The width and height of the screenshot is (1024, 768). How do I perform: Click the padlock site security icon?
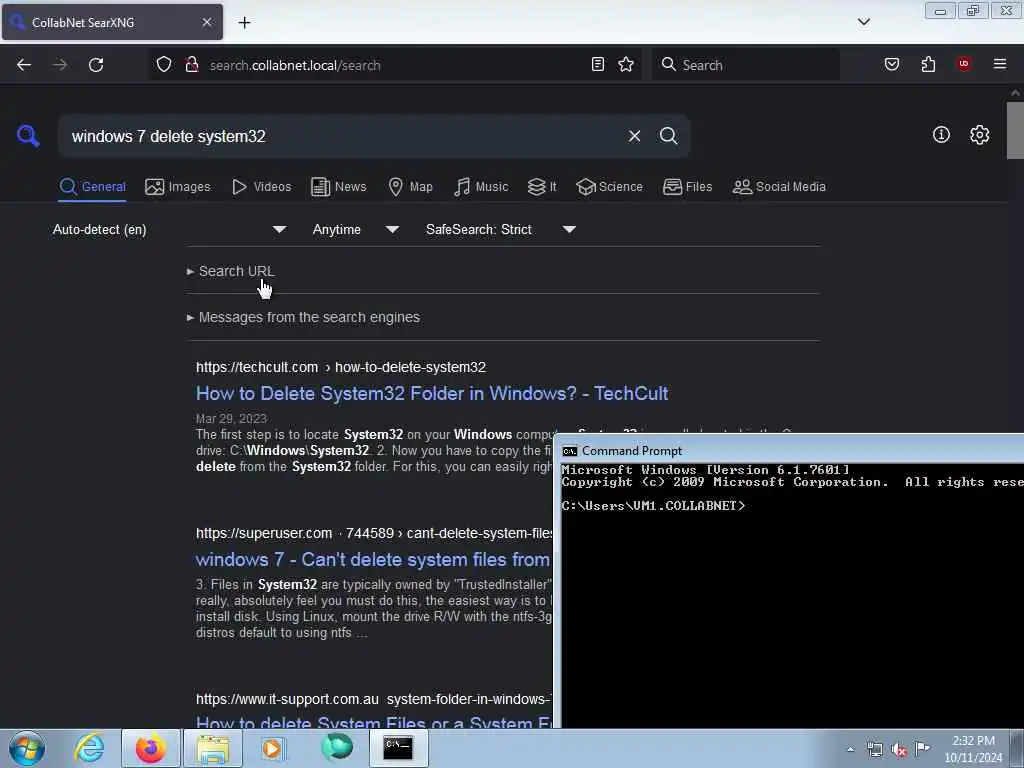pyautogui.click(x=191, y=64)
